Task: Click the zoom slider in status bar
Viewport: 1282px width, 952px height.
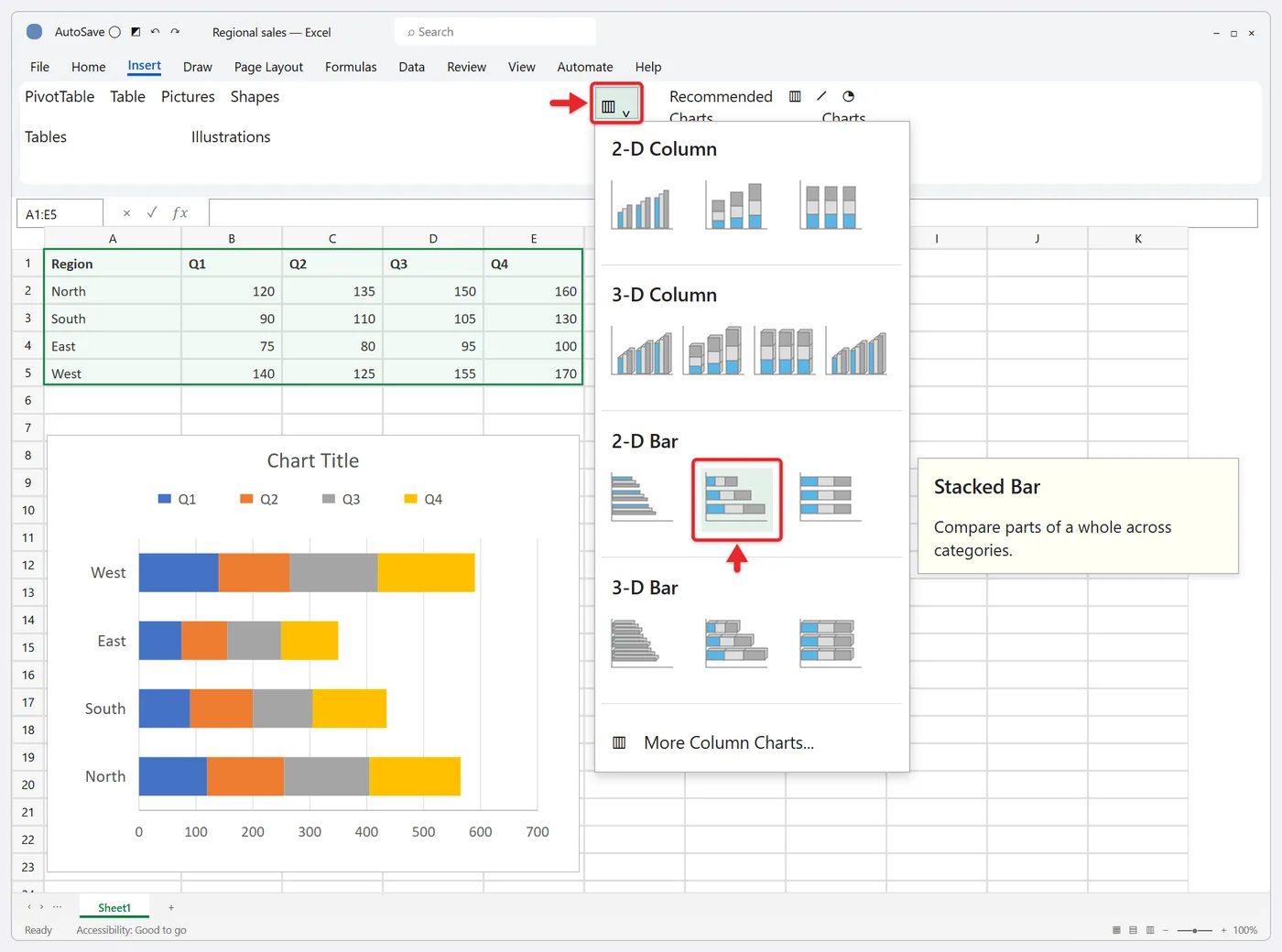Action: click(1195, 930)
